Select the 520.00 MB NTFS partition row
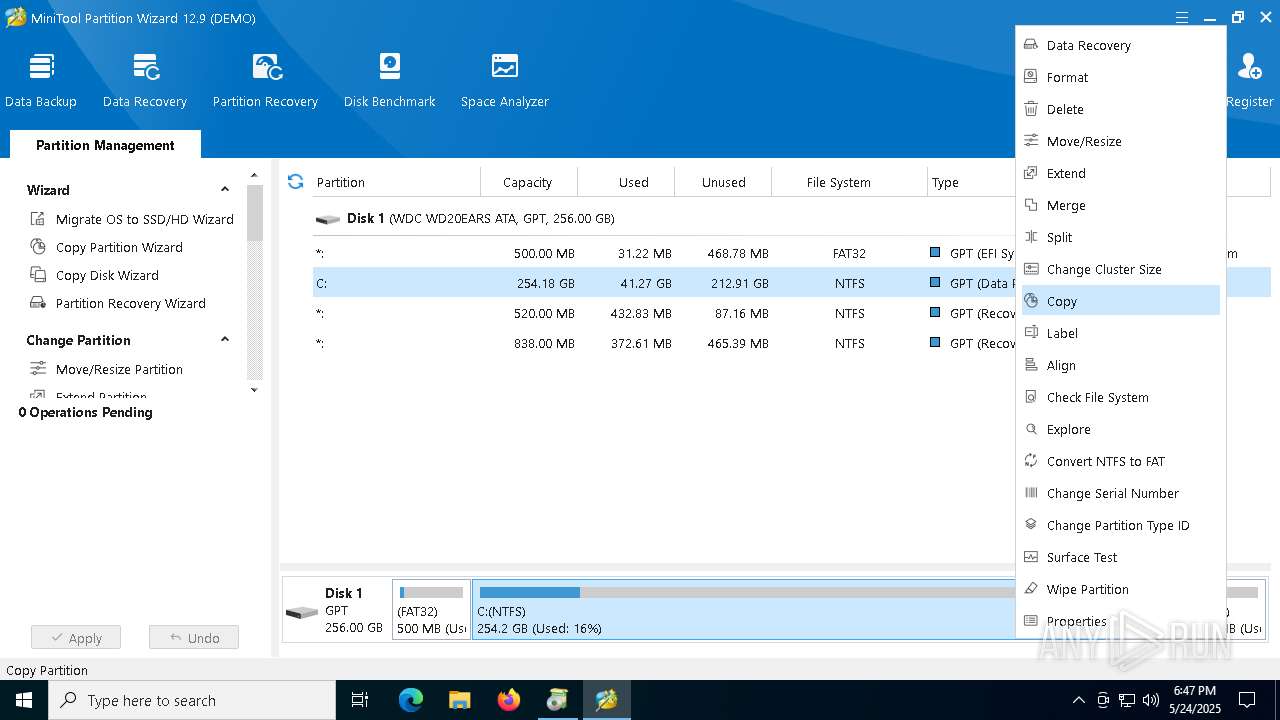Screen dimensions: 1280x720 point(664,313)
